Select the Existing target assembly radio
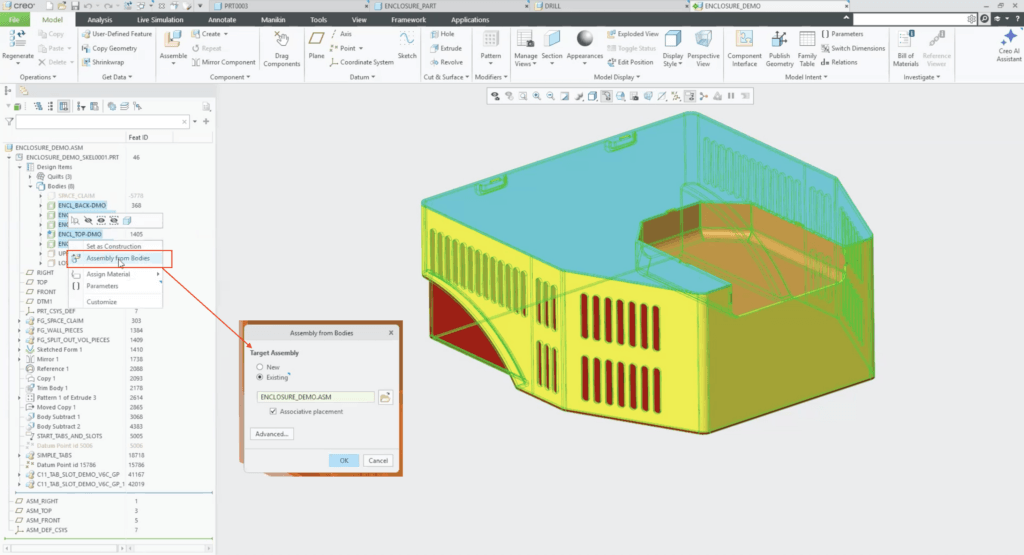1024x555 pixels. pos(260,377)
